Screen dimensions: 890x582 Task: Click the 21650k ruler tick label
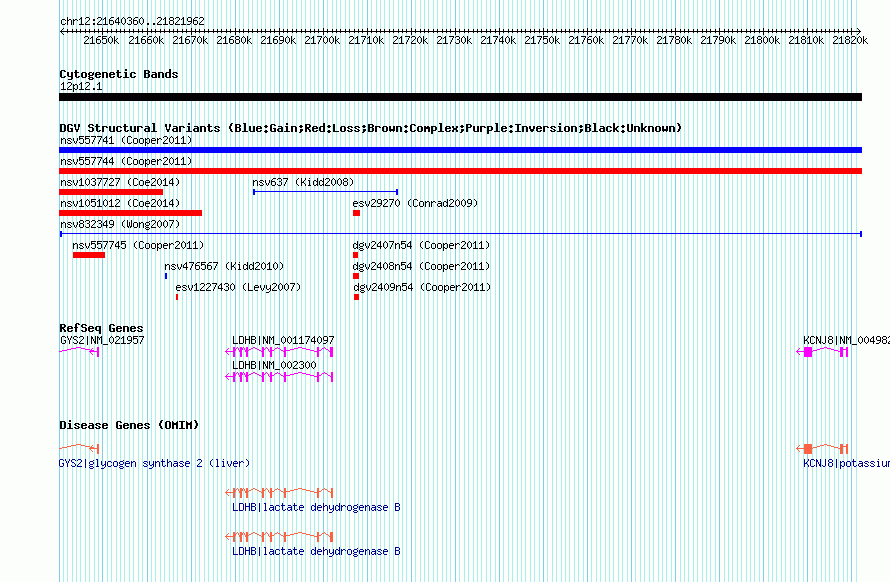[101, 40]
